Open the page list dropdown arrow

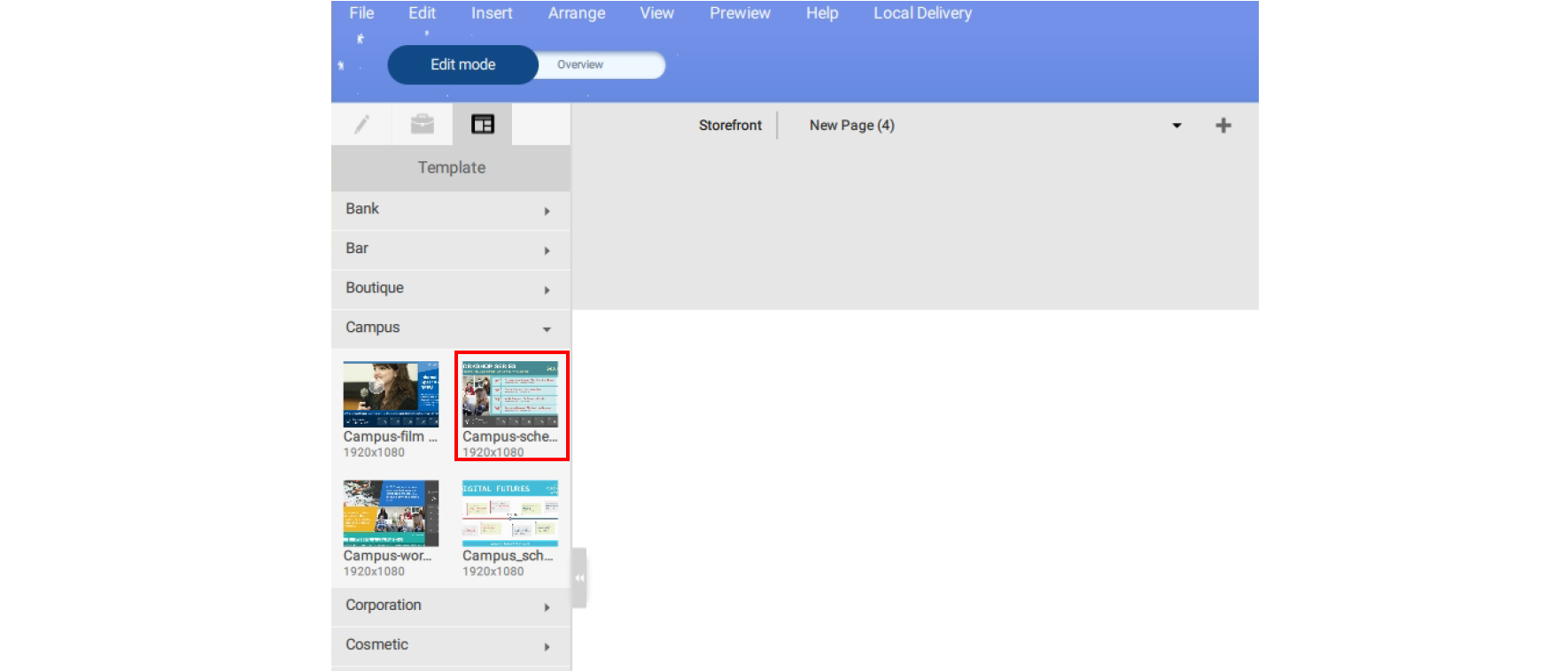[x=1176, y=126]
